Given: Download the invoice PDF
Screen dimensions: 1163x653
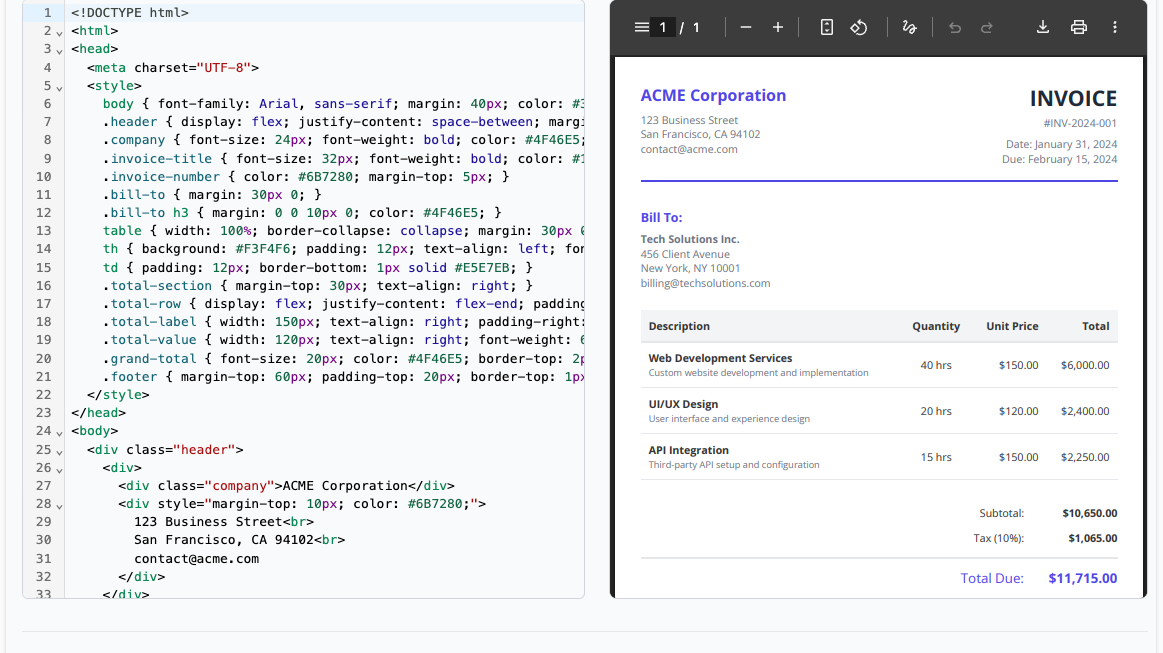Looking at the screenshot, I should [x=1042, y=27].
